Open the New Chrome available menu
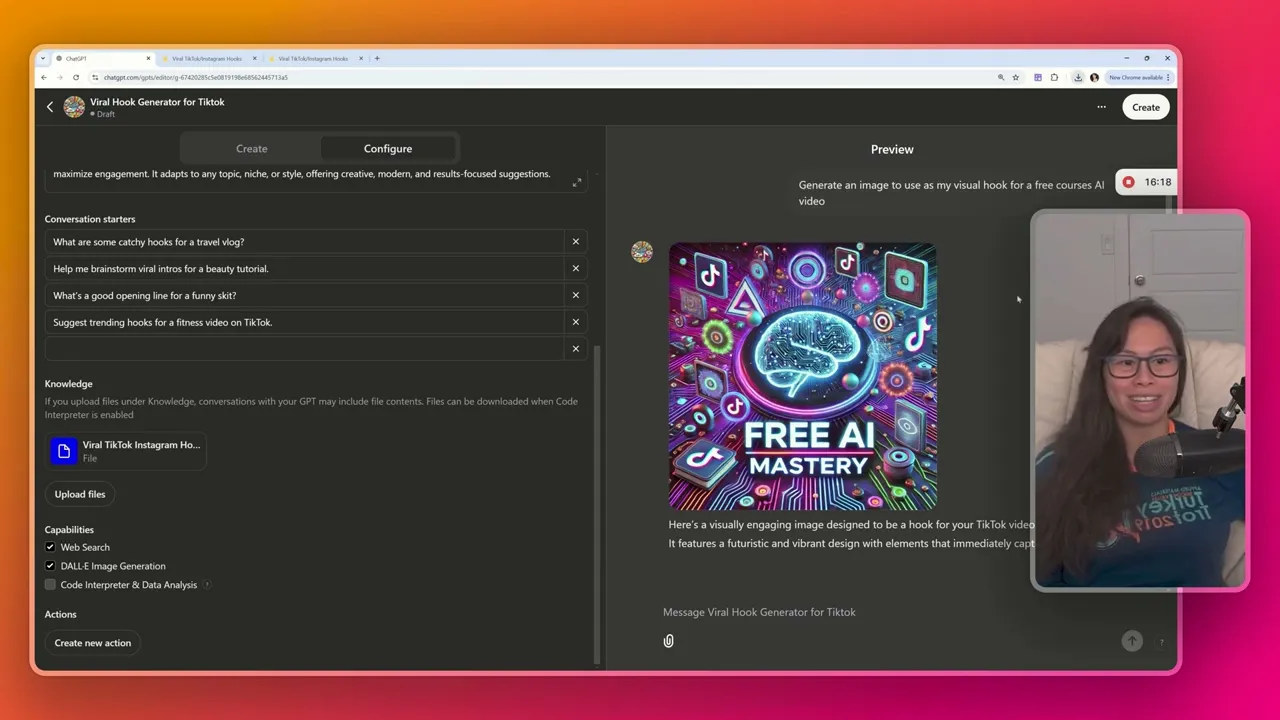 pyautogui.click(x=1138, y=77)
